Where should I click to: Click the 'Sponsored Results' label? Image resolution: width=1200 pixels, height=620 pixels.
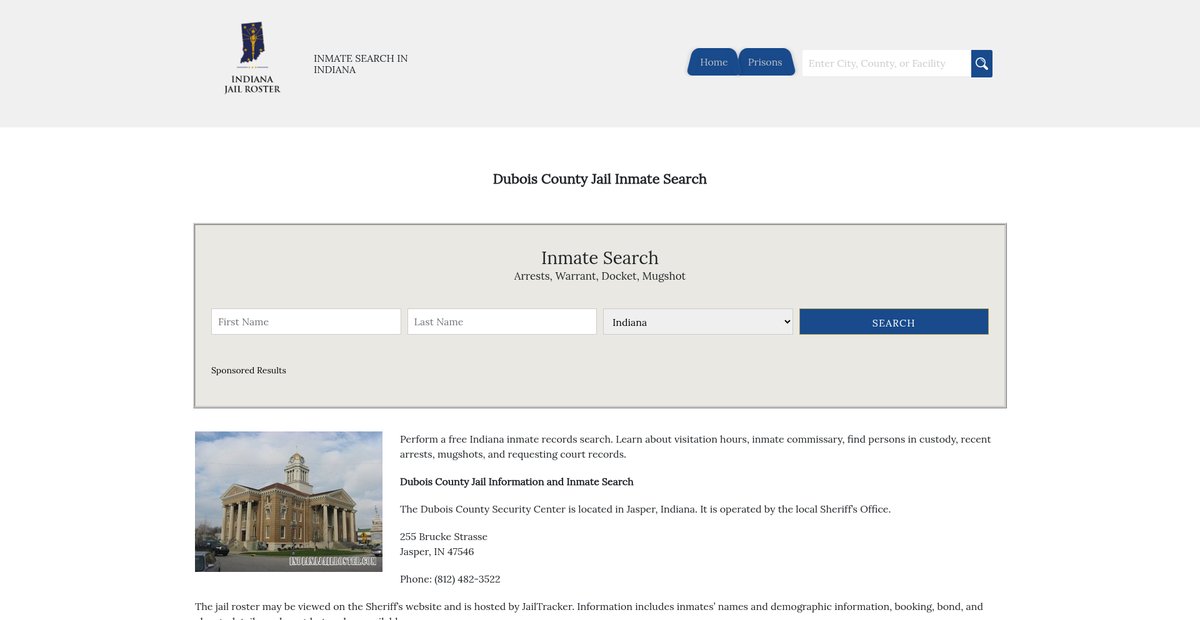pos(248,370)
